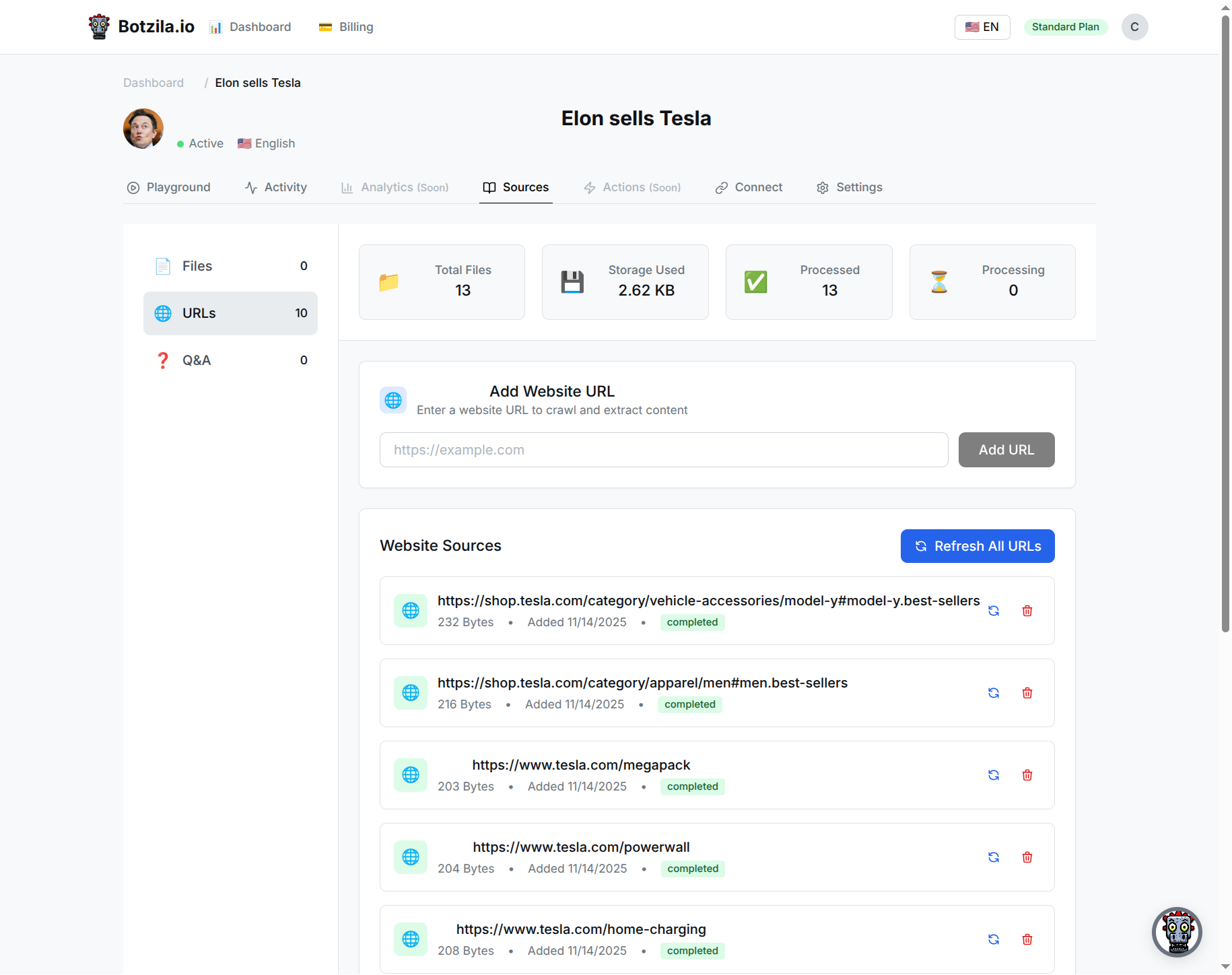Click the https://www.tesla.com/home-charging URL text
The height and width of the screenshot is (975, 1232).
[x=581, y=929]
